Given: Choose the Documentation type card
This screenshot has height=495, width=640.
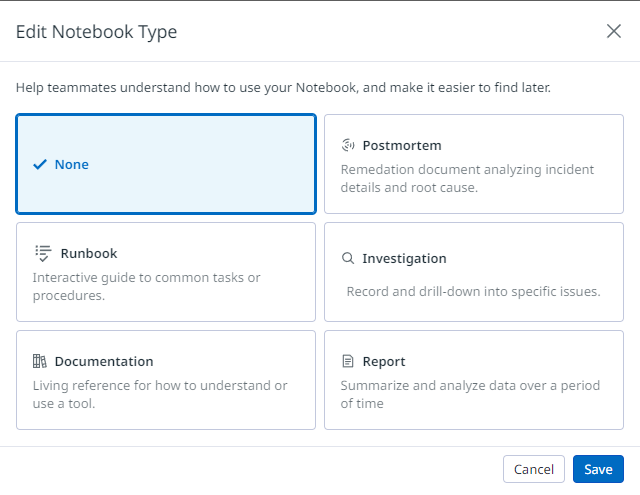Looking at the screenshot, I should pos(166,380).
